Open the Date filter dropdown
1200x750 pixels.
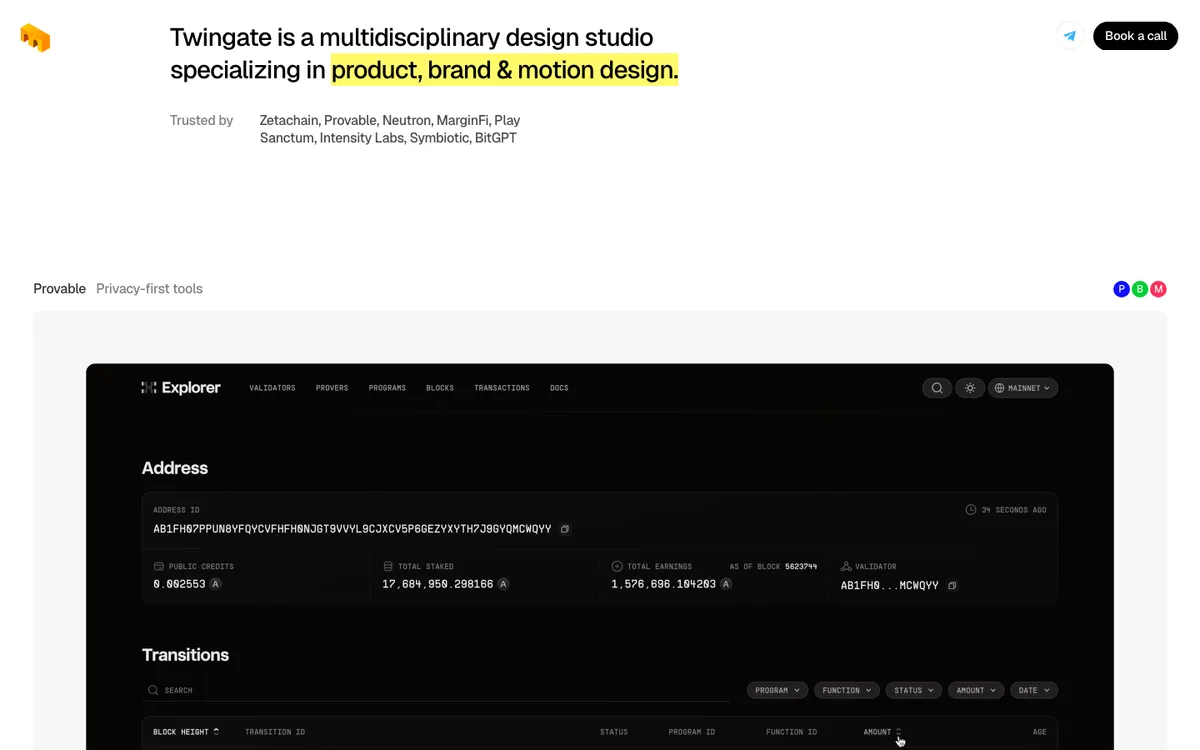tap(1034, 690)
